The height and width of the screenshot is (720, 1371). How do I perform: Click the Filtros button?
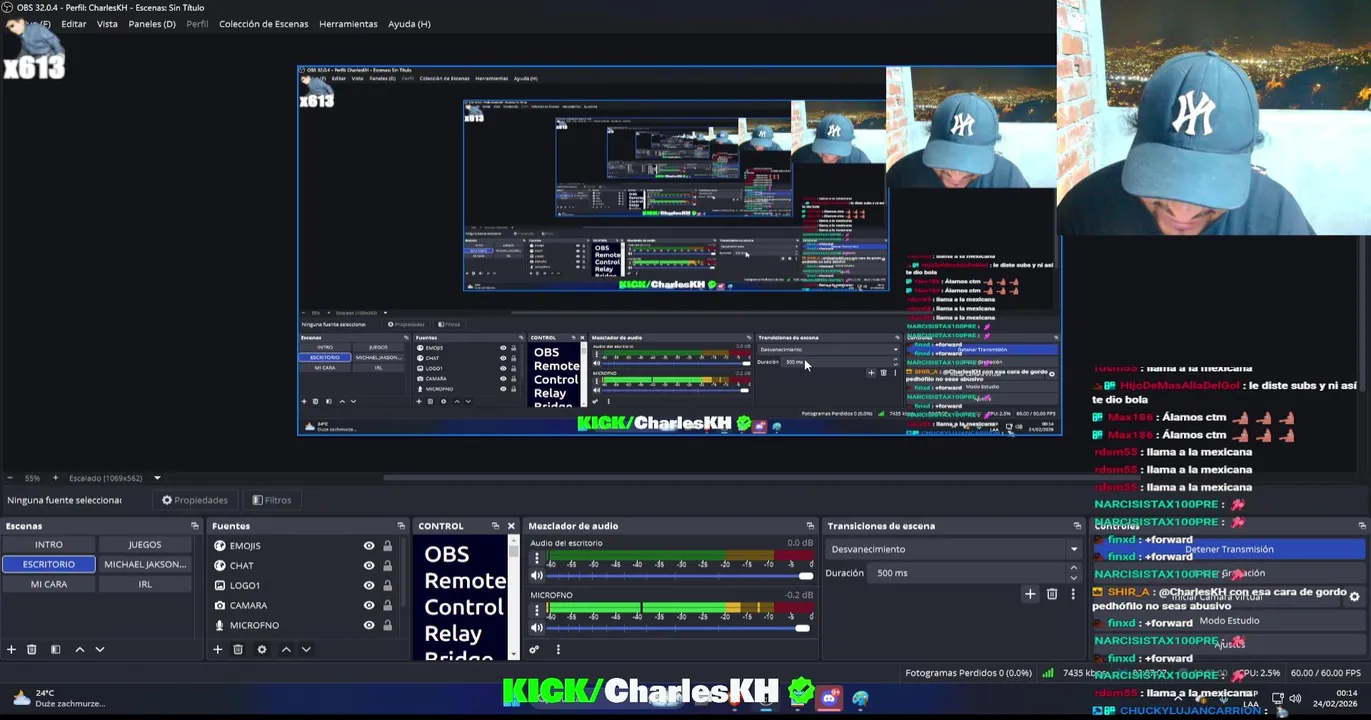pos(272,500)
